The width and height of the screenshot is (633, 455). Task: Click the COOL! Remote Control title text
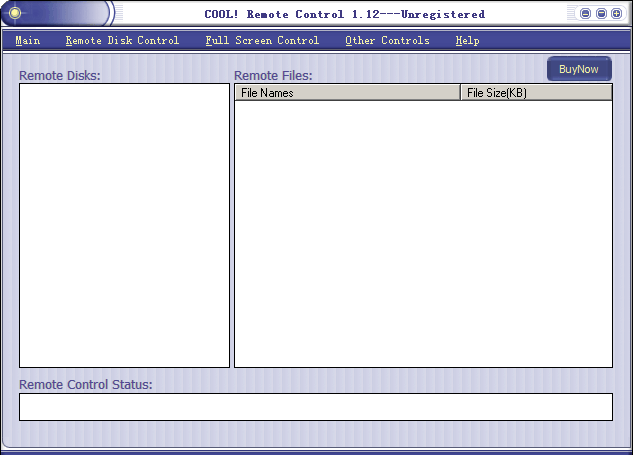(331, 14)
